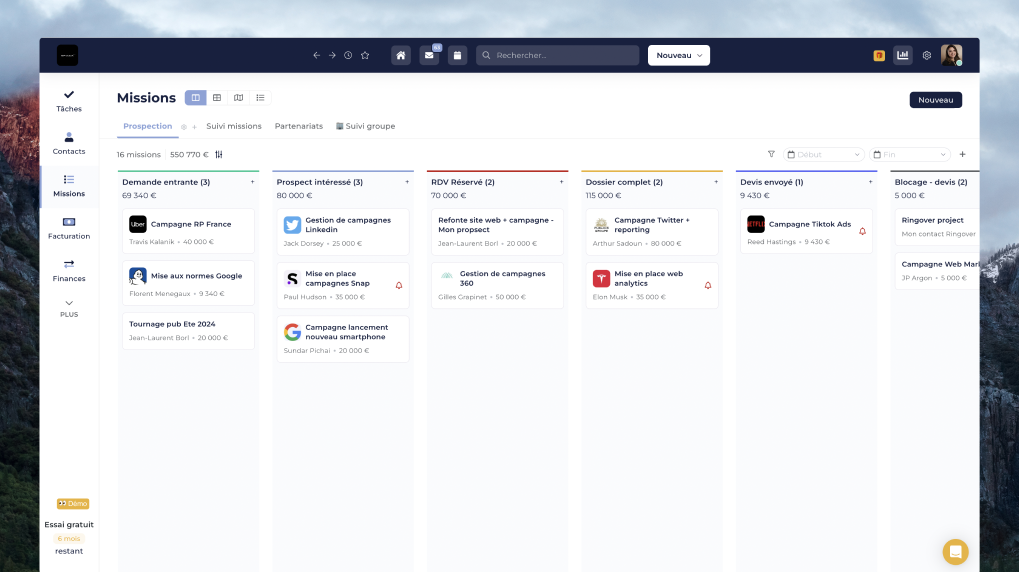This screenshot has width=1019, height=573.
Task: Click the black logo at top left
Action: pyautogui.click(x=68, y=55)
